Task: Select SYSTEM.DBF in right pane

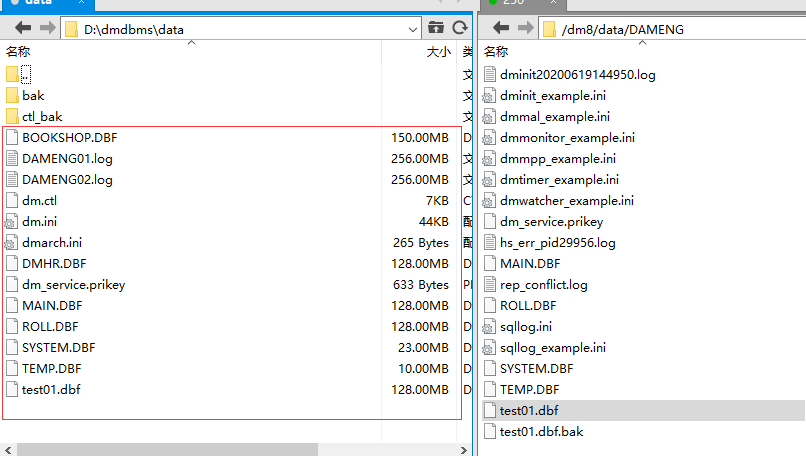Action: point(536,369)
